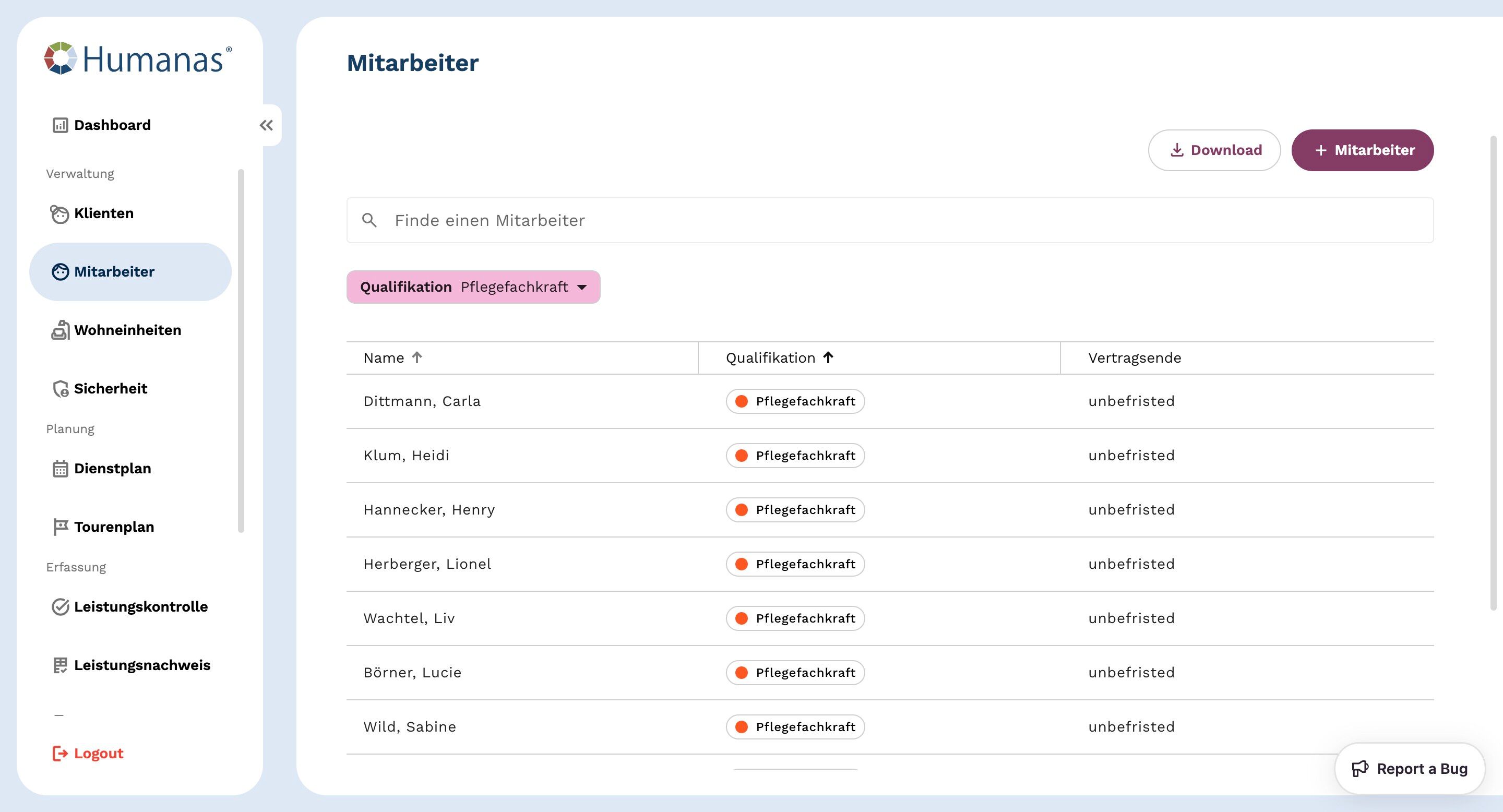Add a new Mitarbeiter with plus button
The width and height of the screenshot is (1503, 812).
[1363, 150]
